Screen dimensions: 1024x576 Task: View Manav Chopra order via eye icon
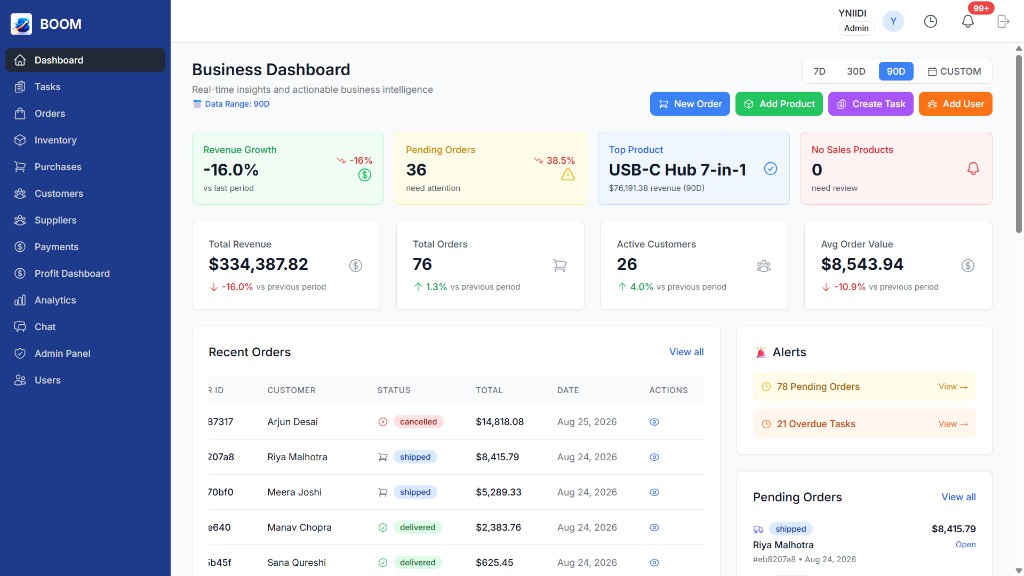[654, 528]
